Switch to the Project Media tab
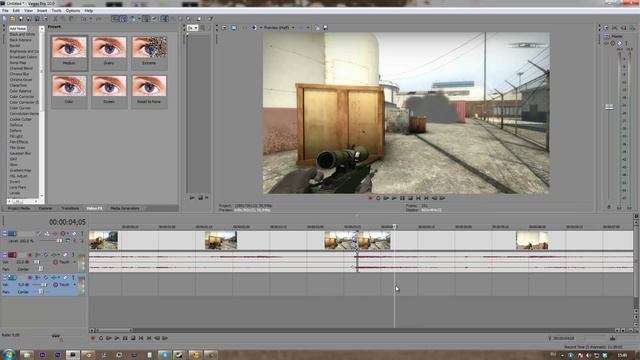This screenshot has width=640, height=360. click(x=19, y=209)
